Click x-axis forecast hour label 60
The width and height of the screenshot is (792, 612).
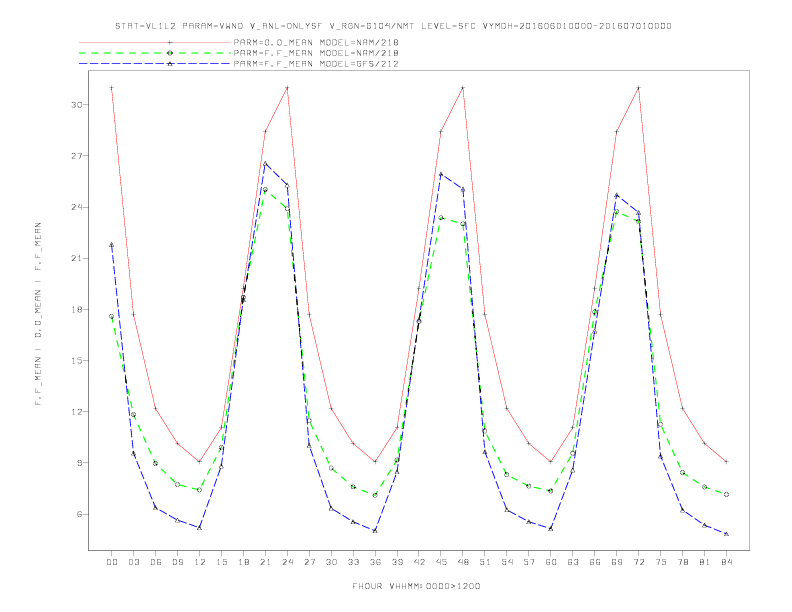tap(551, 562)
